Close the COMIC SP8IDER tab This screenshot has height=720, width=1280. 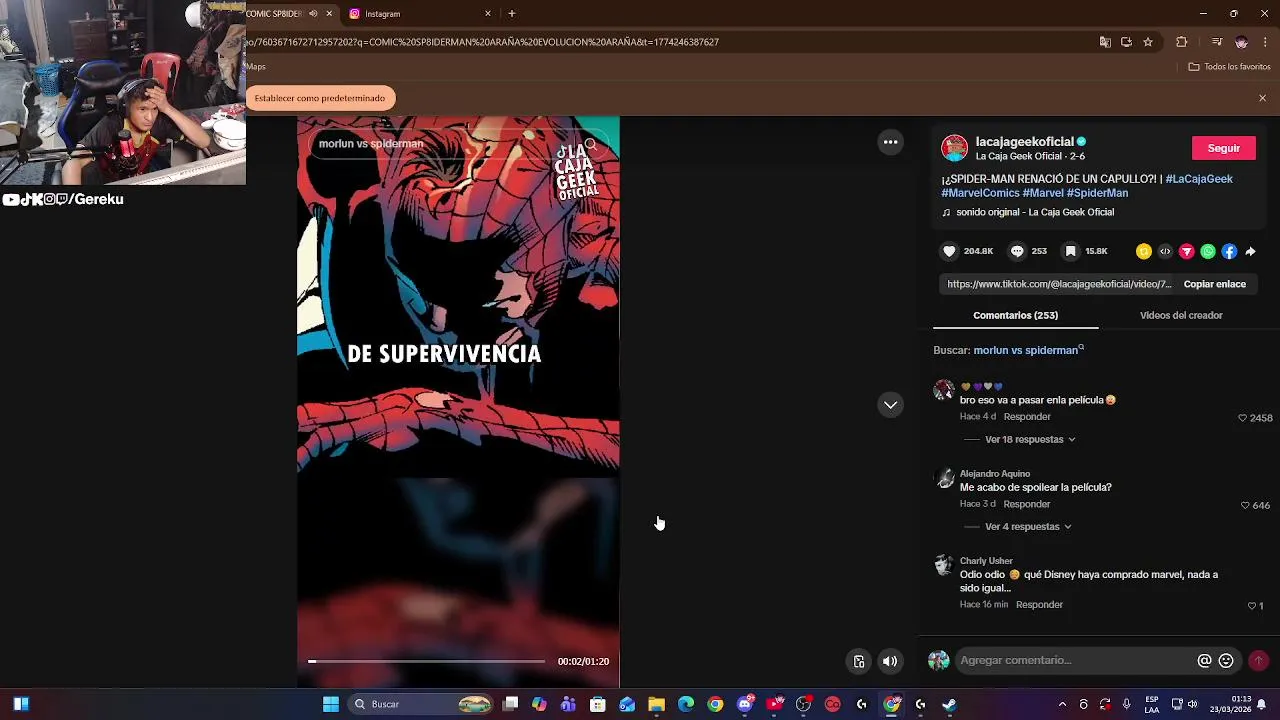point(329,14)
